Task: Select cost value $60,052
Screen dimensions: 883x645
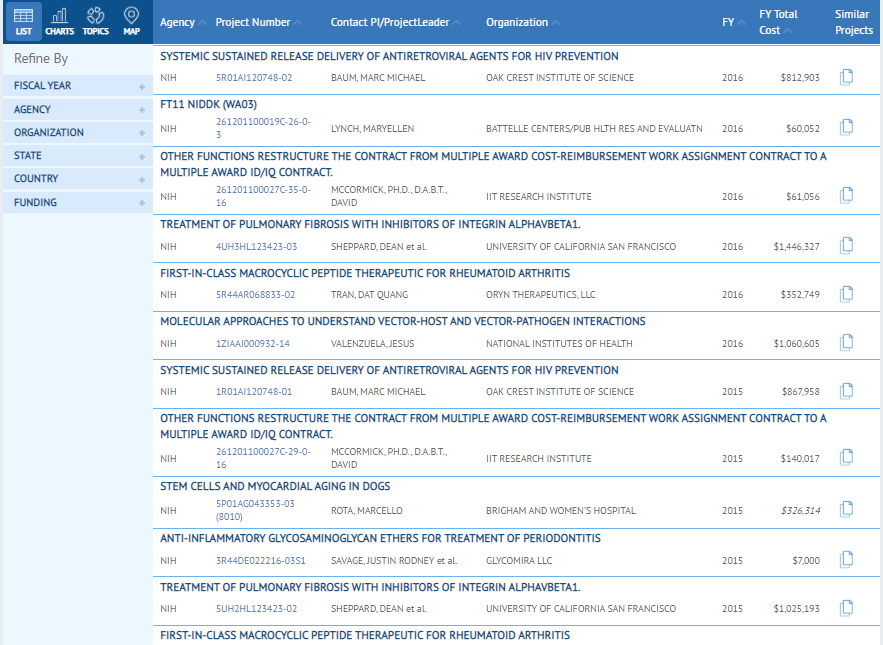Action: point(803,129)
